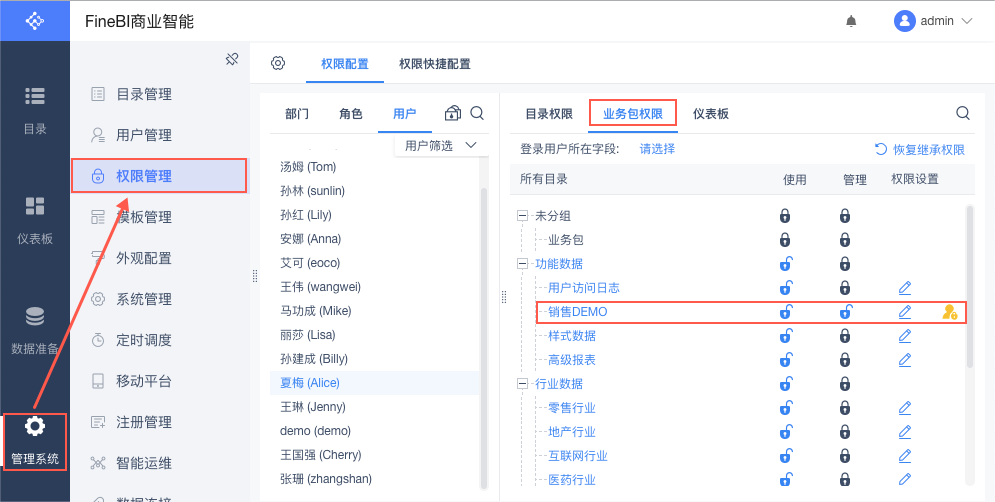The height and width of the screenshot is (502, 995).
Task: Switch to the 权限快捷配置 tab
Action: [434, 64]
